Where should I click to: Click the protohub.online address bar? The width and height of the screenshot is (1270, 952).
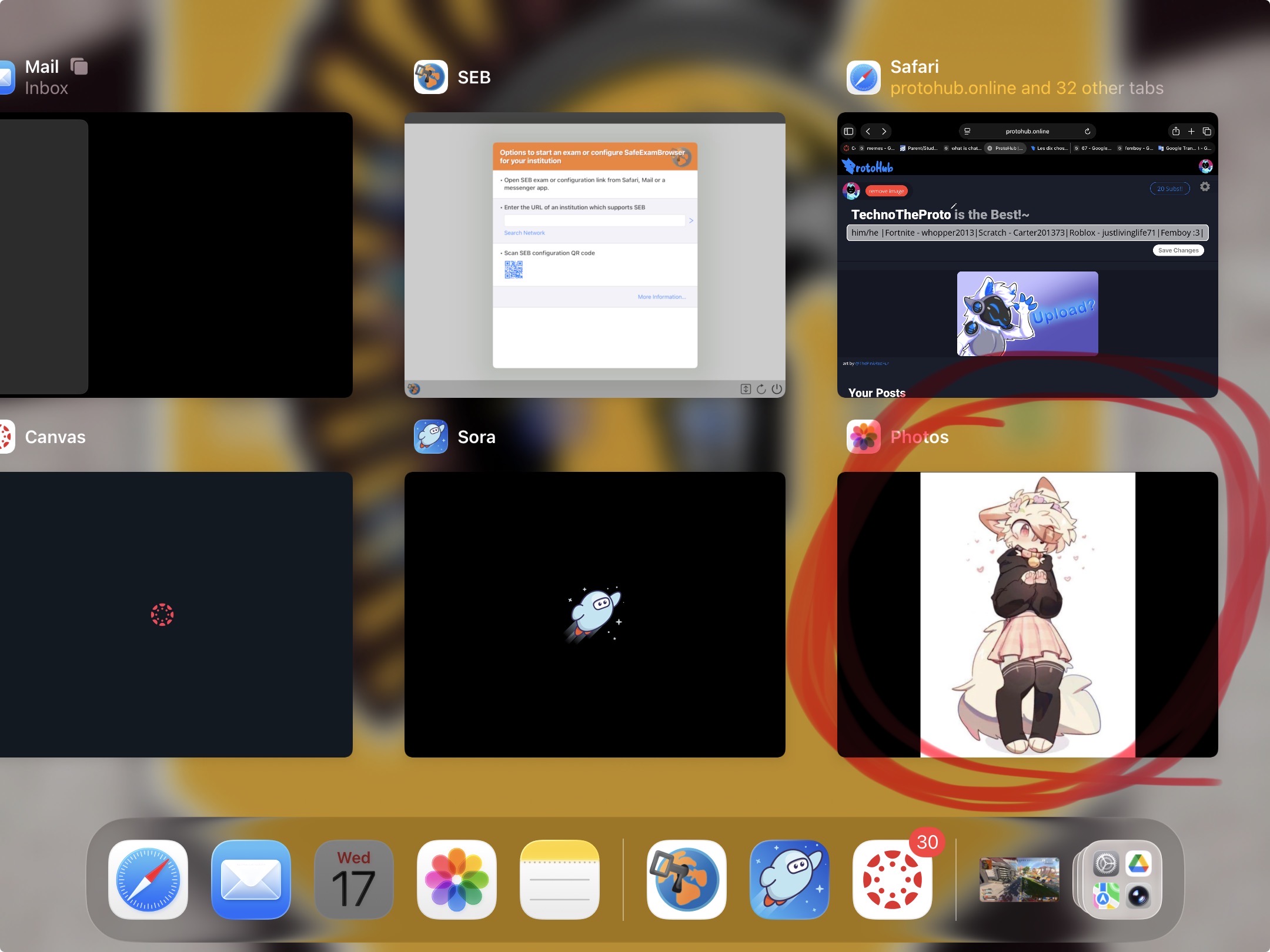(x=1027, y=131)
